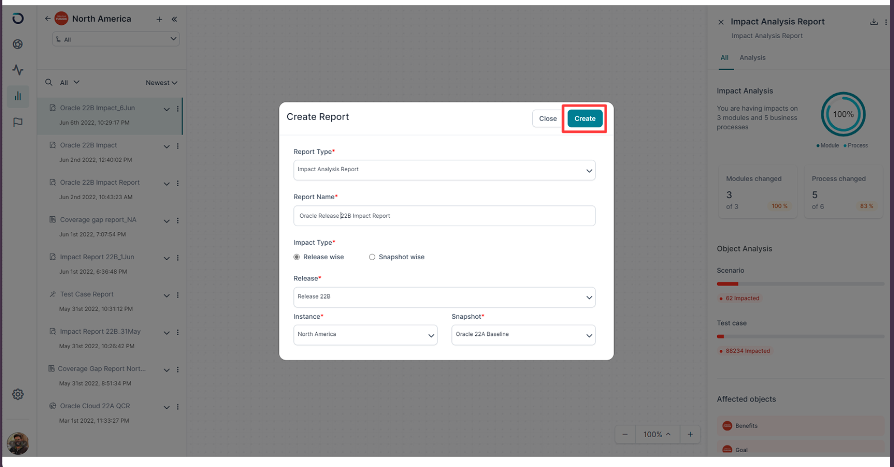Click the flag icon in left sidebar
The height and width of the screenshot is (467, 894).
pos(18,122)
